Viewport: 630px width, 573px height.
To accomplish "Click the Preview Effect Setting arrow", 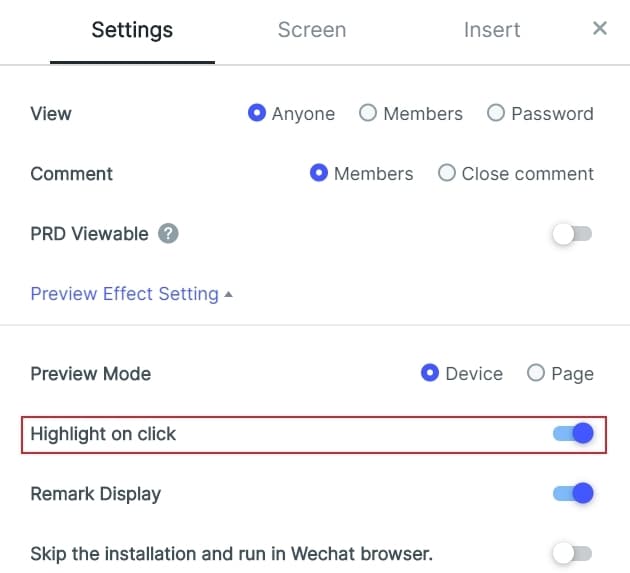I will (229, 294).
